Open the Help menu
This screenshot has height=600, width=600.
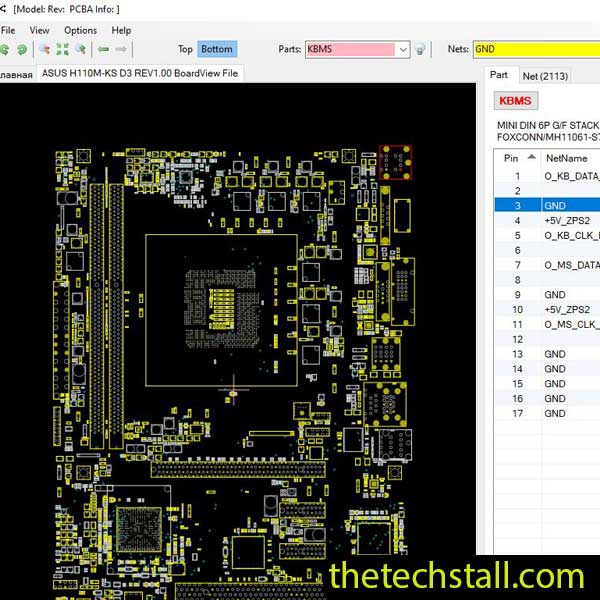pyautogui.click(x=121, y=30)
